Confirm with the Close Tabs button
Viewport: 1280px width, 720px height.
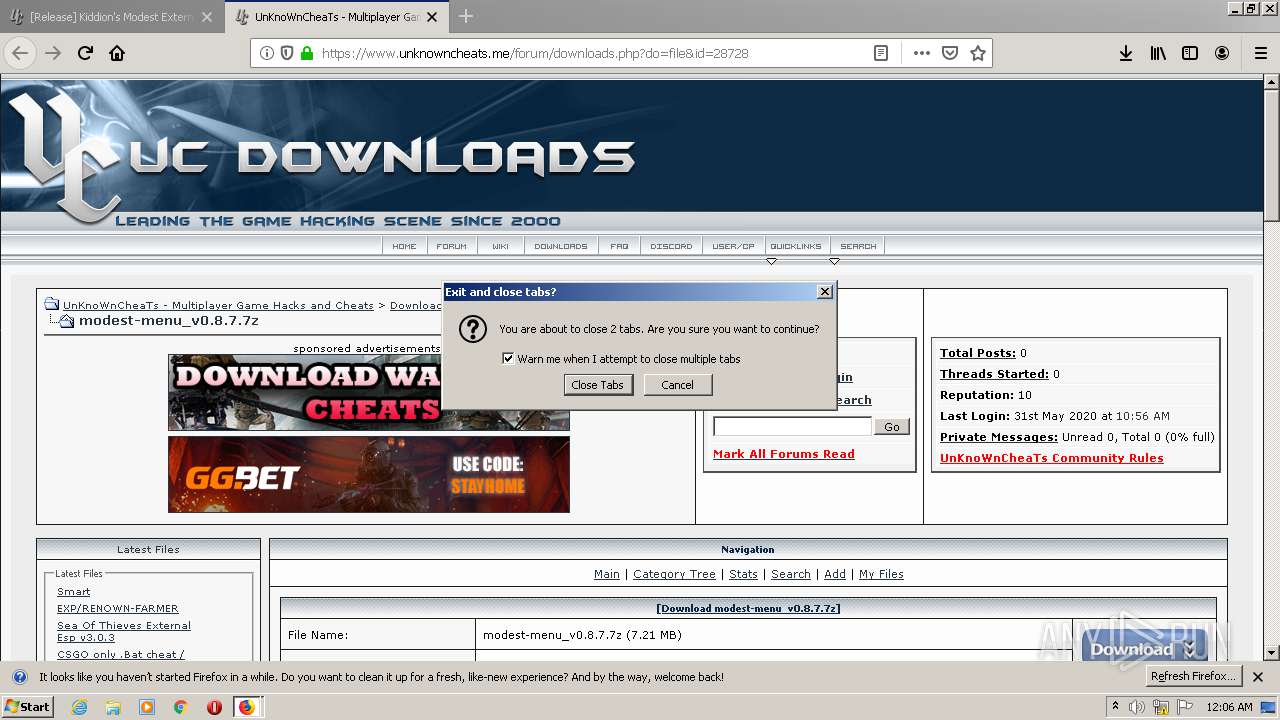click(598, 385)
